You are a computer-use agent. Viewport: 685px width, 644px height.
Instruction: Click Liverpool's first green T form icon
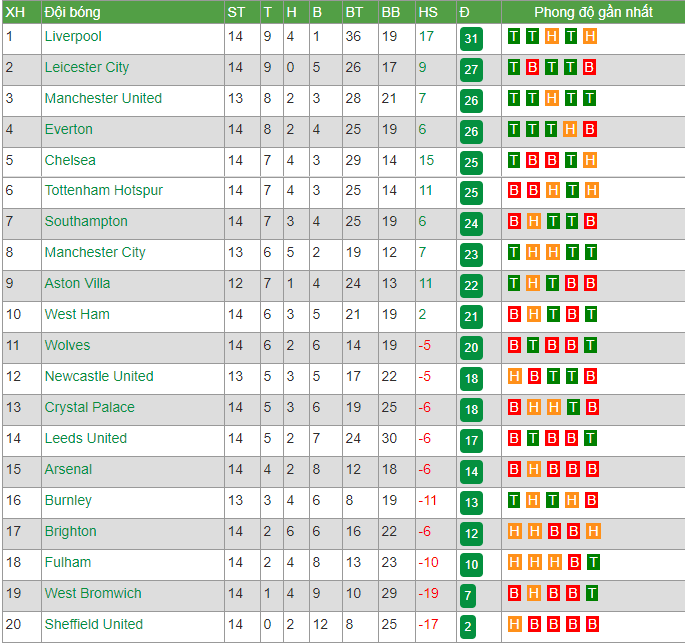click(514, 37)
